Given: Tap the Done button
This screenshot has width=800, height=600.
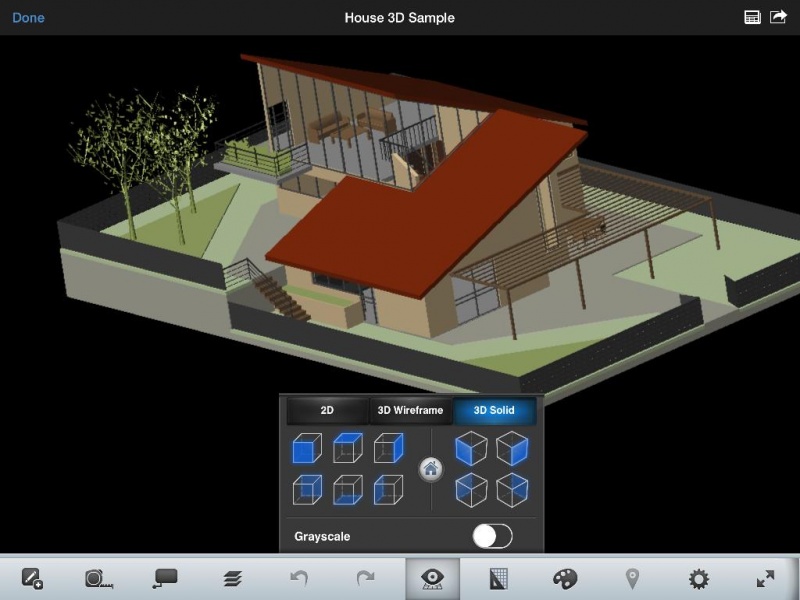Looking at the screenshot, I should (28, 18).
